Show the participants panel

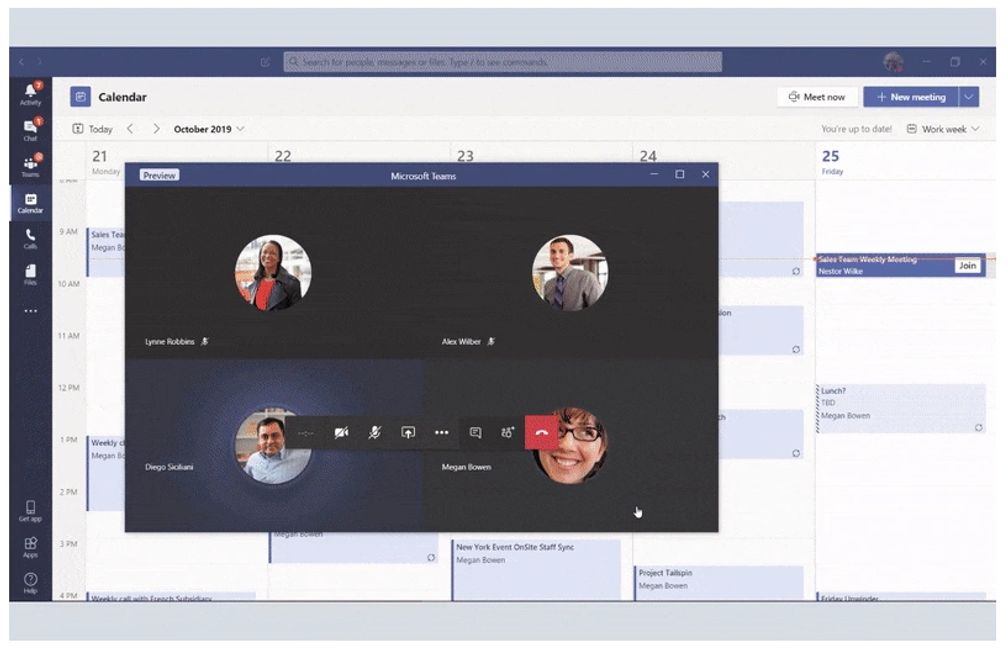coord(507,433)
